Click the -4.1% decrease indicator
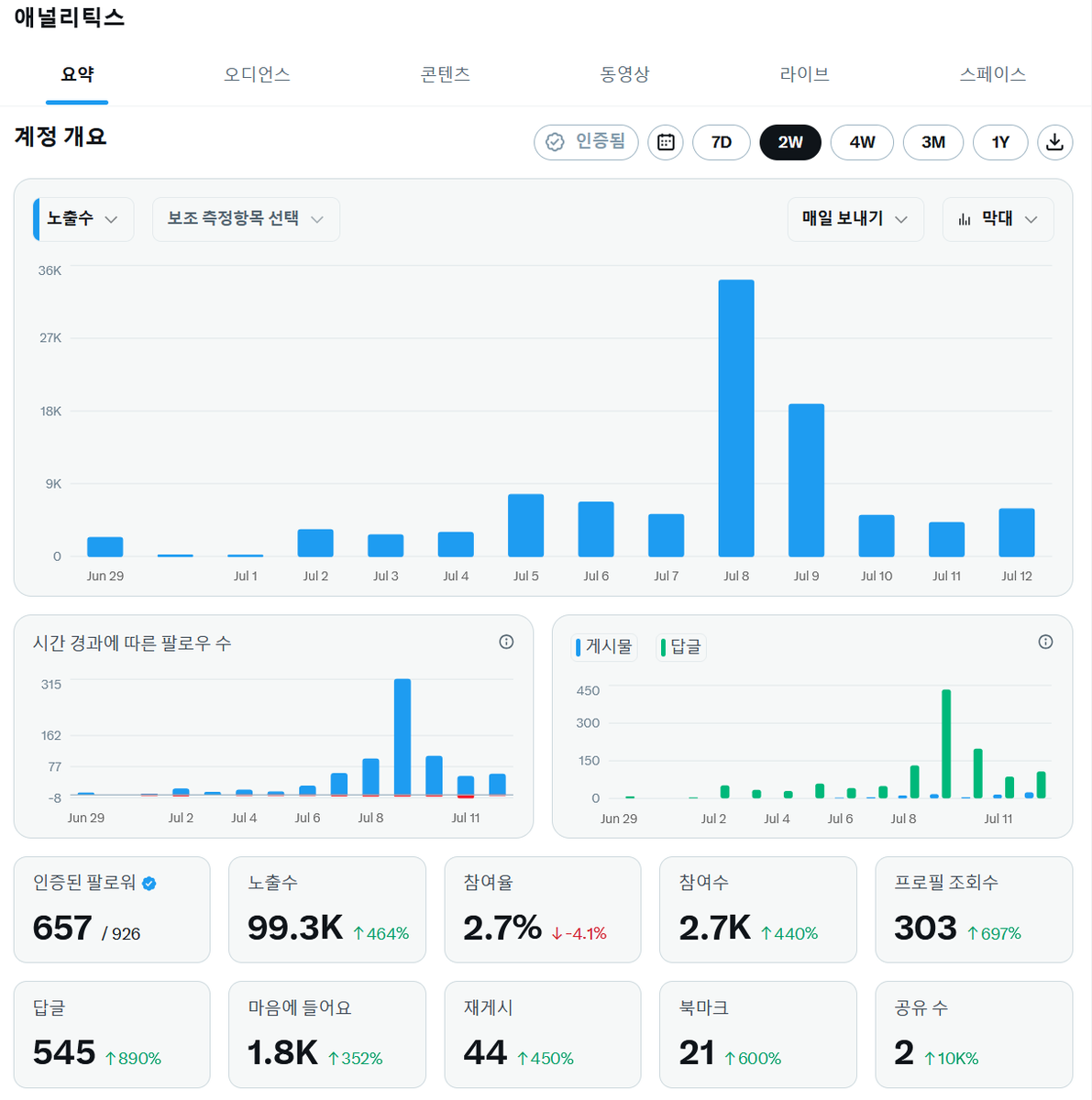The width and height of the screenshot is (1092, 1100). [579, 933]
